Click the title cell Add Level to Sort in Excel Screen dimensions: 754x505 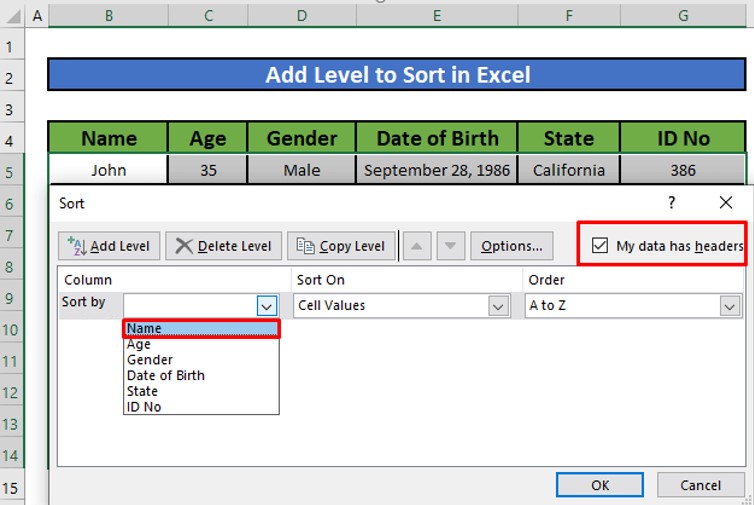[397, 75]
